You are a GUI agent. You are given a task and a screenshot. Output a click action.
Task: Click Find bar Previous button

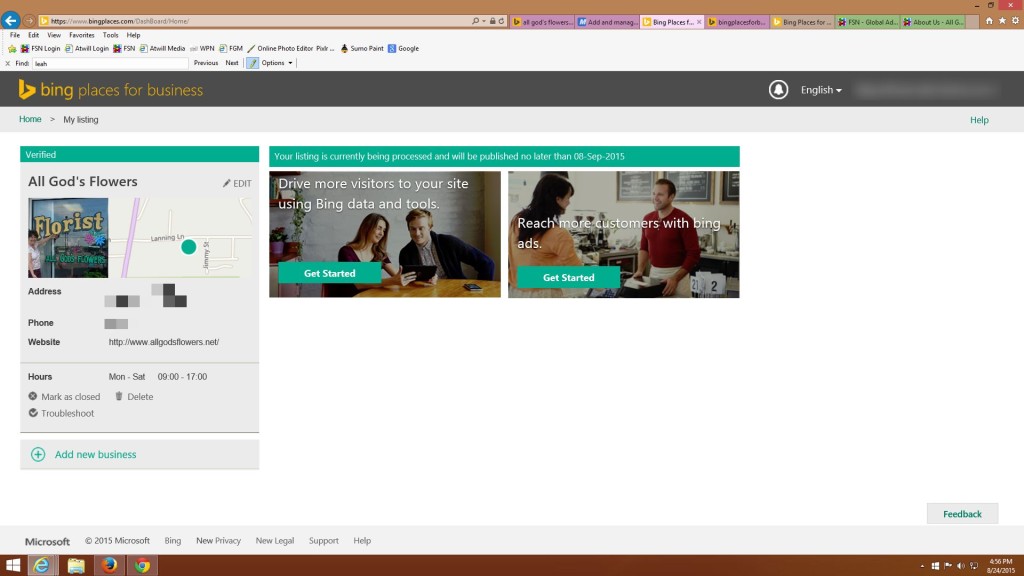click(x=206, y=63)
